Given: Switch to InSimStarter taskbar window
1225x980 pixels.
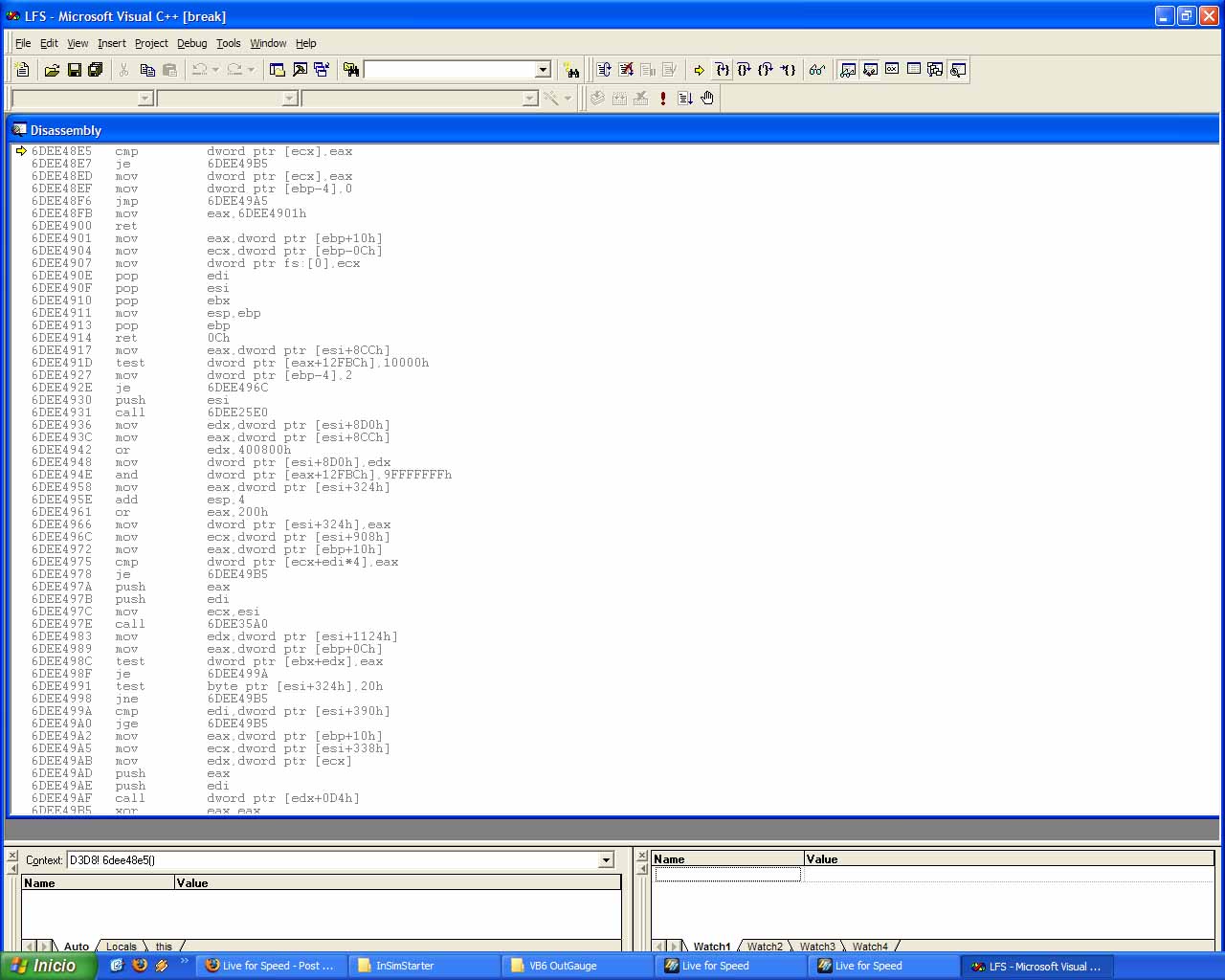Looking at the screenshot, I should (x=424, y=966).
